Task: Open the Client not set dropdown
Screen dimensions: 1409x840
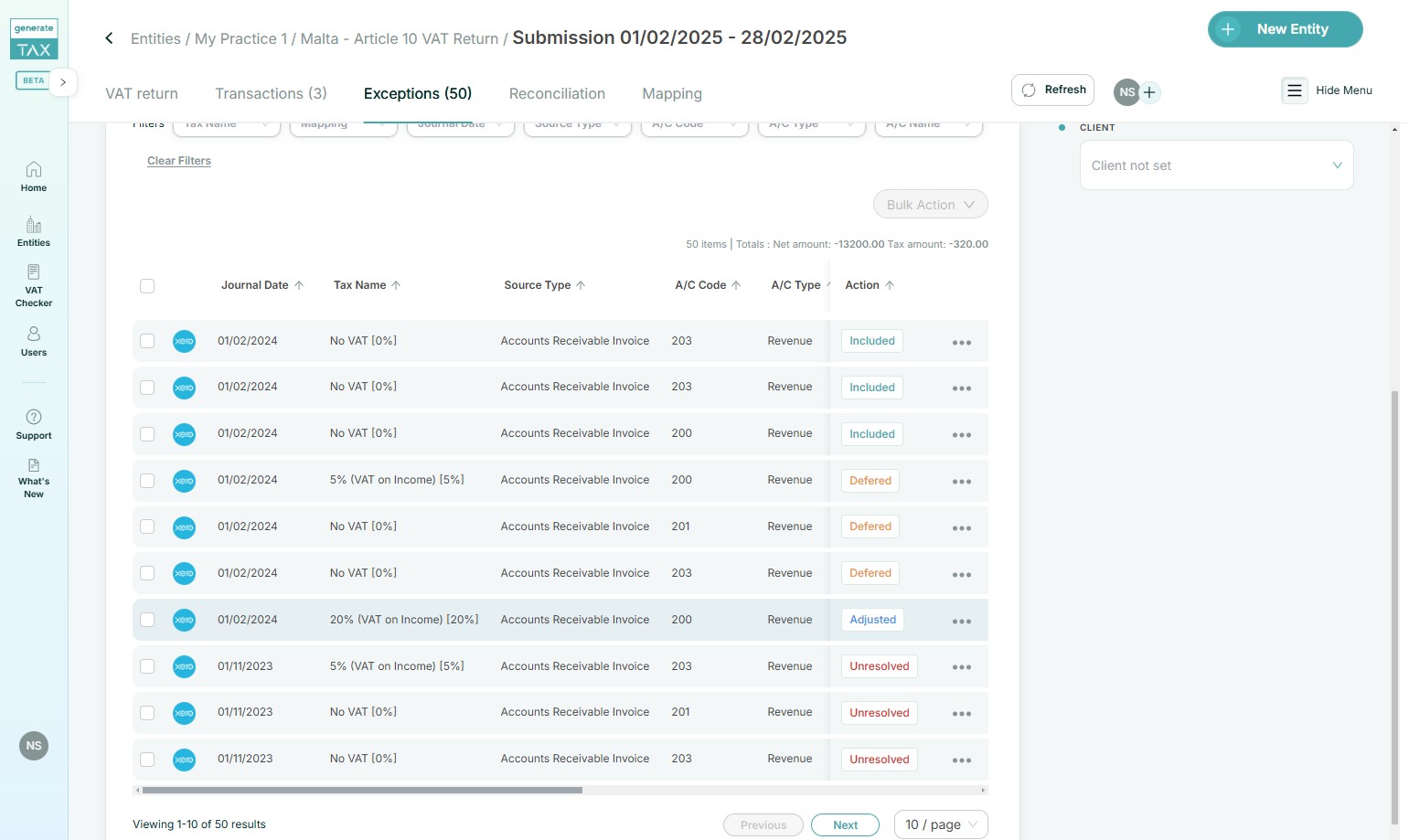Action: [x=1216, y=165]
